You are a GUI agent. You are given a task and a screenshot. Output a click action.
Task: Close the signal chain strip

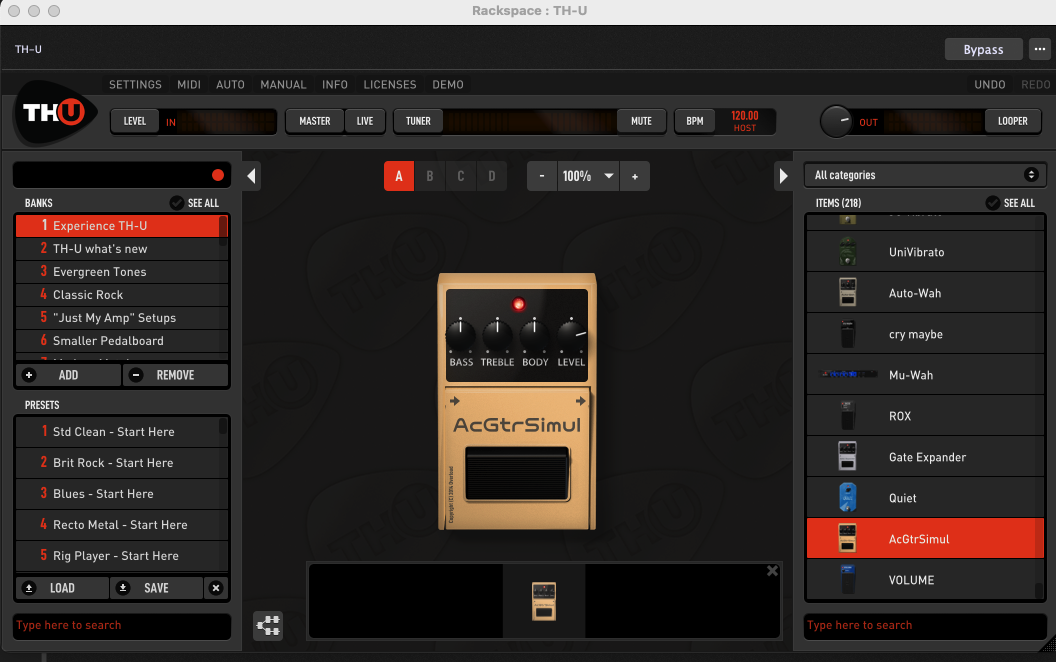(772, 571)
